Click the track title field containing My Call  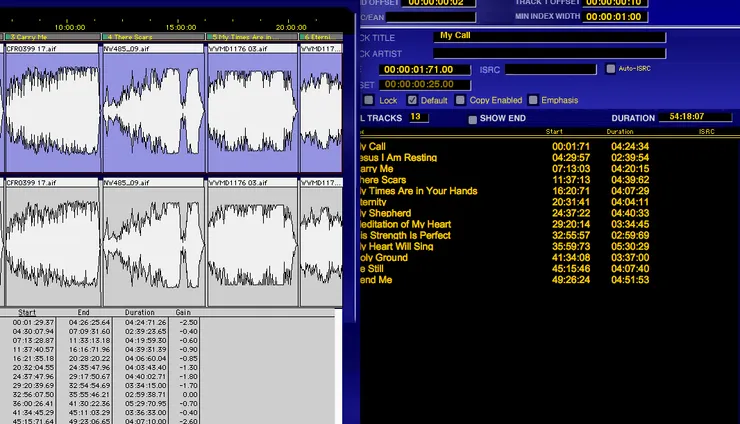click(550, 36)
